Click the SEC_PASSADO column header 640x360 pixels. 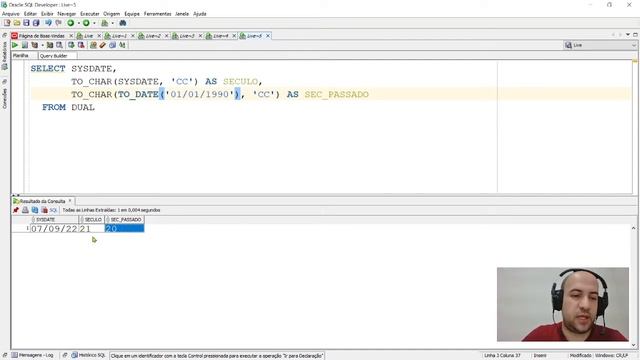click(x=124, y=220)
